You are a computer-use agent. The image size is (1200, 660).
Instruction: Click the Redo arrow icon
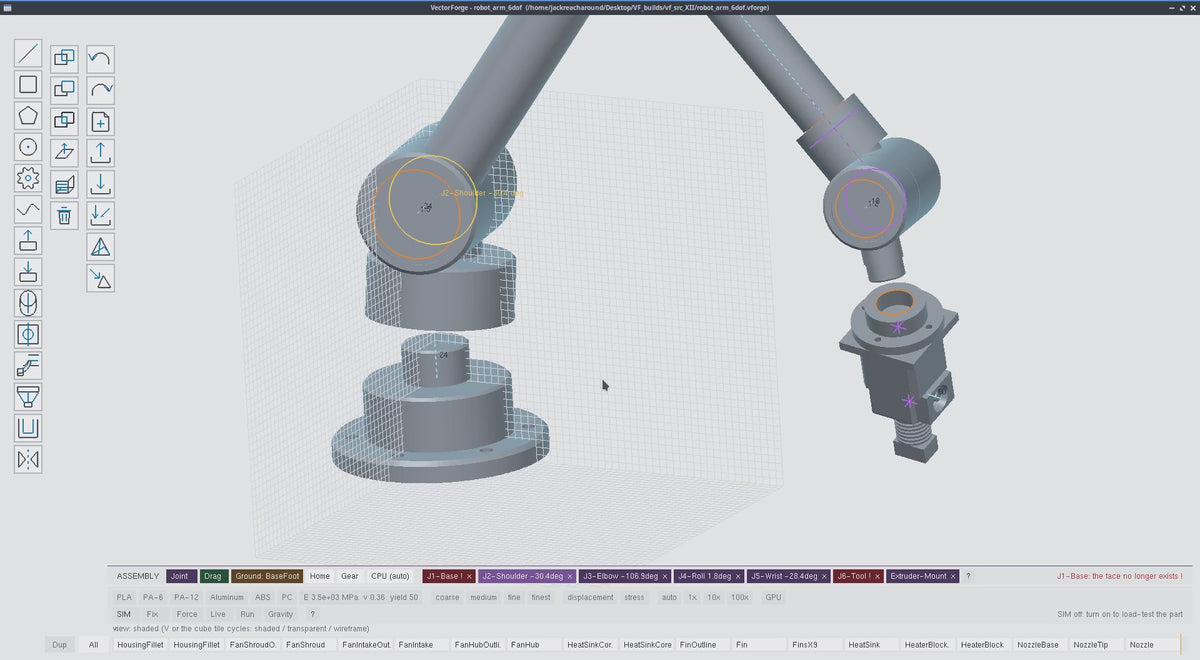pos(100,90)
